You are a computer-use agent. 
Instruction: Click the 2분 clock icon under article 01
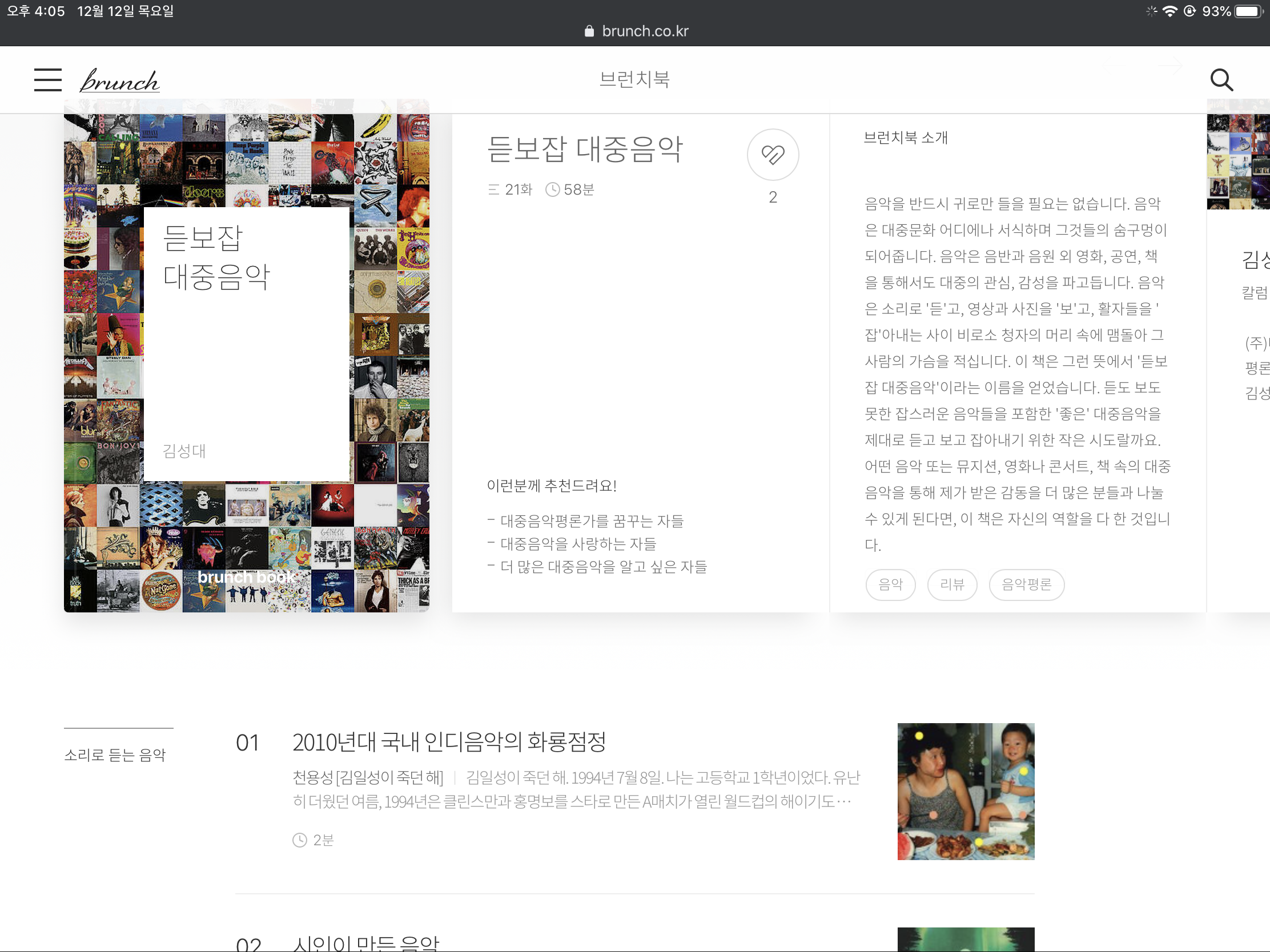click(300, 840)
